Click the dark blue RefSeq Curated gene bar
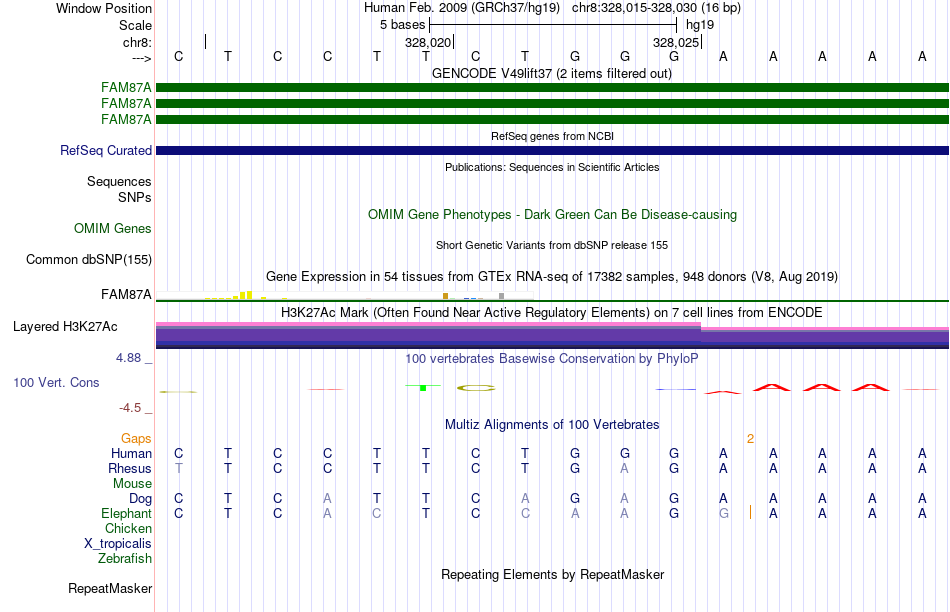The image size is (950, 612). (552, 150)
